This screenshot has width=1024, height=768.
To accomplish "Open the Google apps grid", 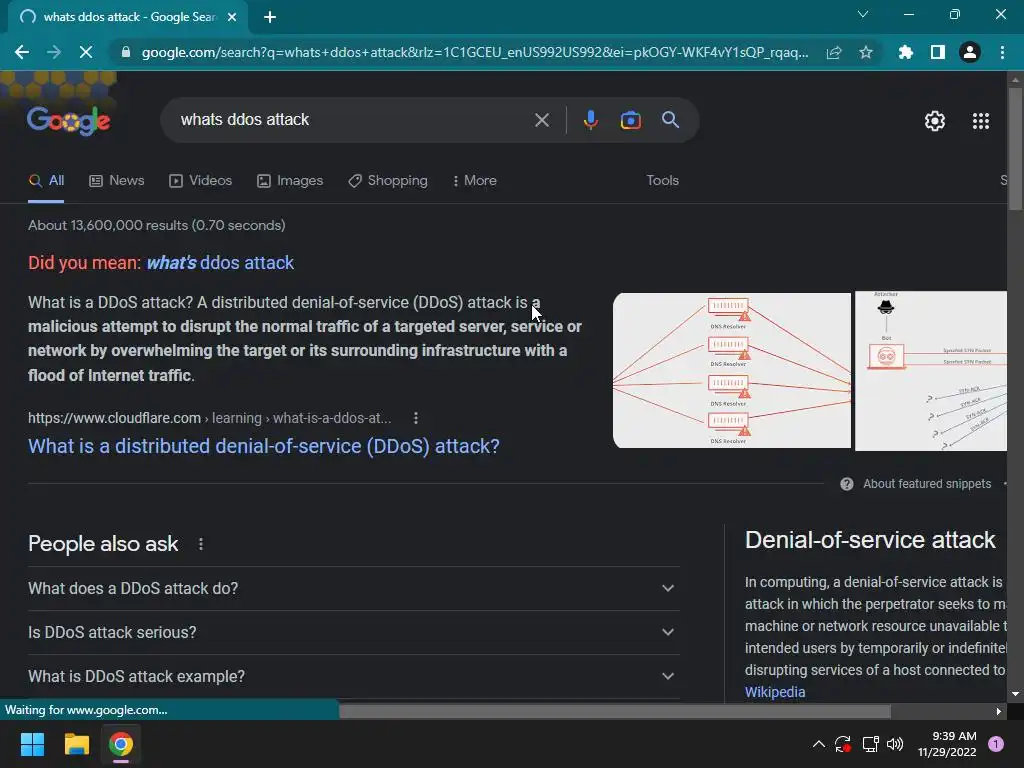I will (981, 121).
